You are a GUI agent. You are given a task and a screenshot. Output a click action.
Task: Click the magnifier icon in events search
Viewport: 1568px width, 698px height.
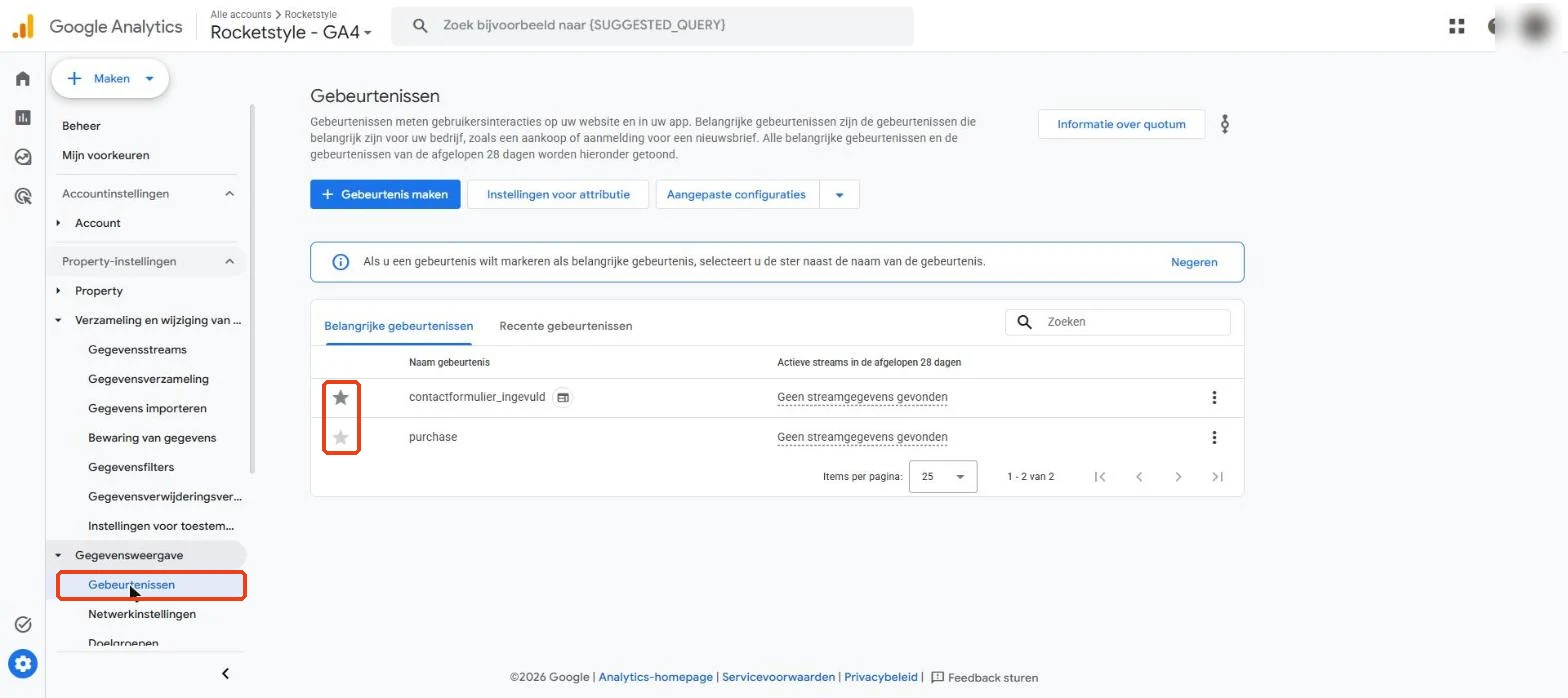tap(1024, 322)
